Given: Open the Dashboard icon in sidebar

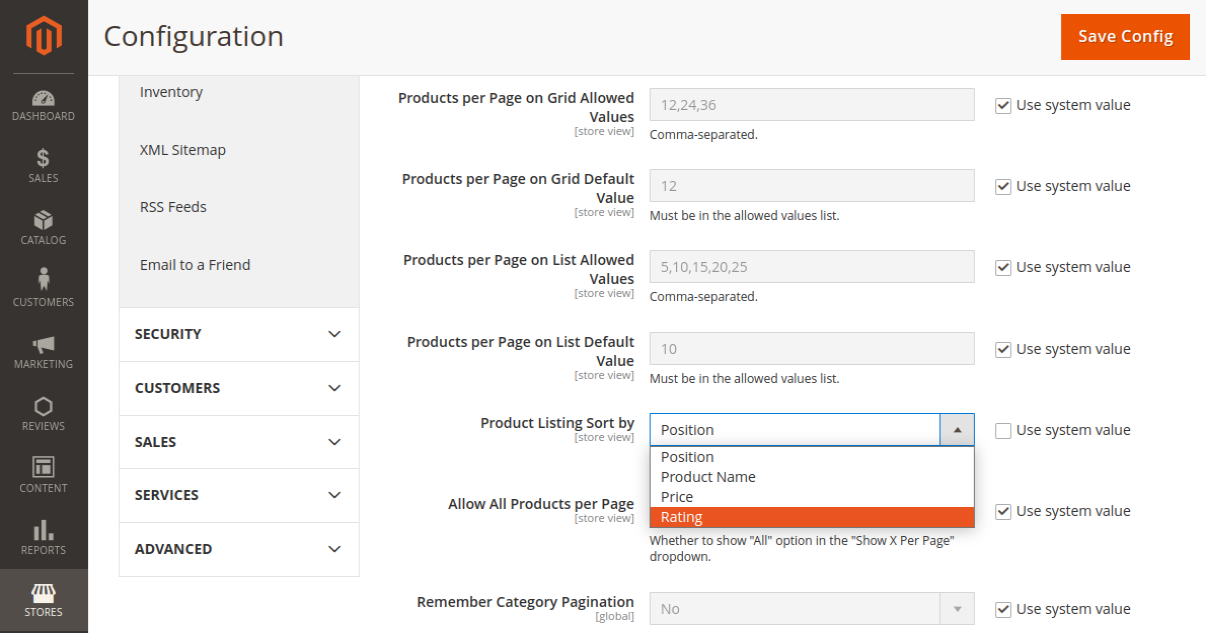Looking at the screenshot, I should point(43,98).
